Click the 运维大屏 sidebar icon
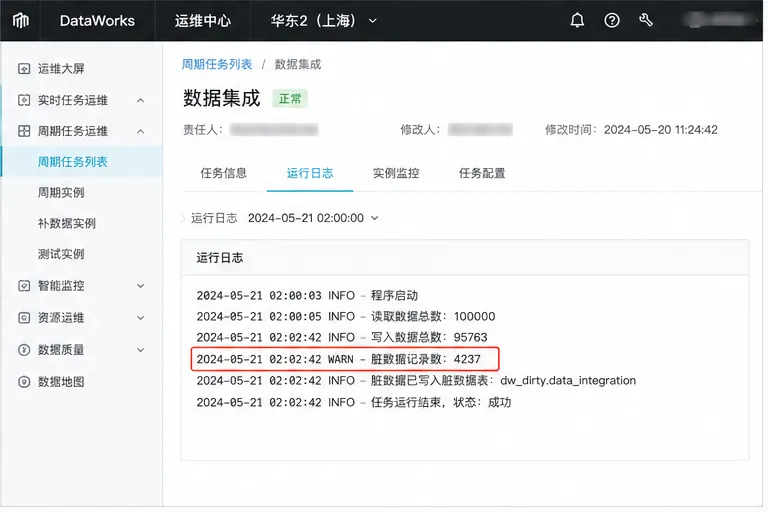 point(24,69)
